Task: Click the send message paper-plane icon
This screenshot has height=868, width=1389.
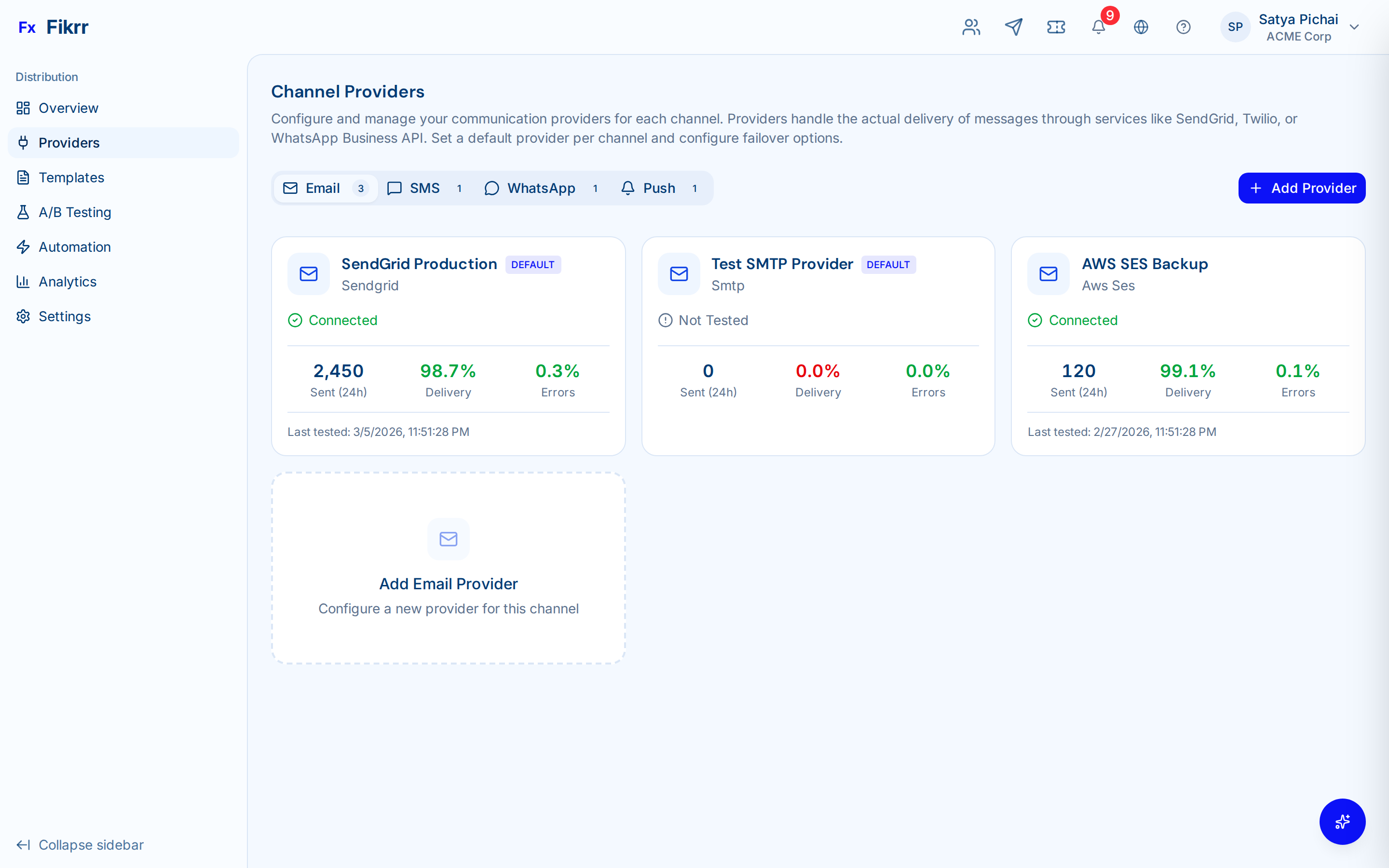Action: [x=1014, y=27]
